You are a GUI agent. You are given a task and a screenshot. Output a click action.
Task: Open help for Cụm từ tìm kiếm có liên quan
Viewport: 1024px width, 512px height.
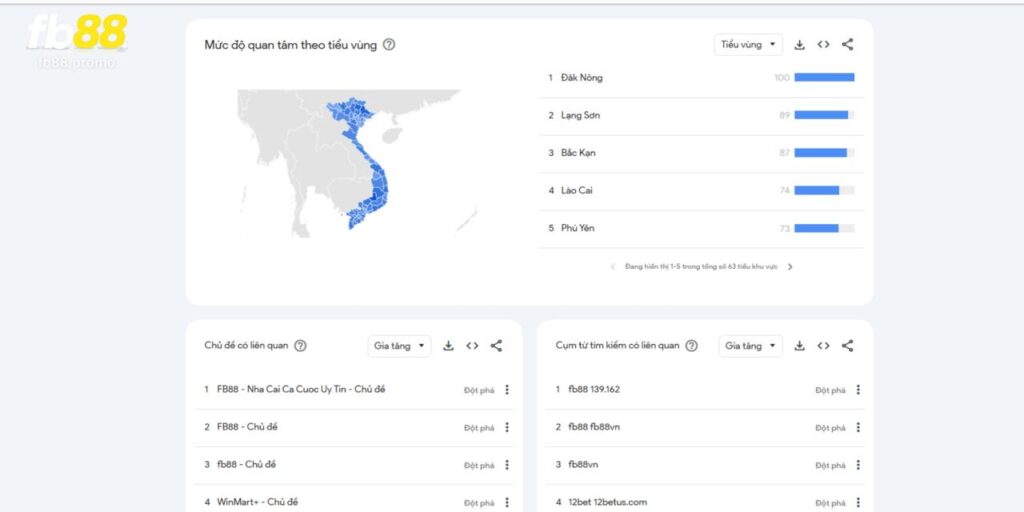pos(692,346)
